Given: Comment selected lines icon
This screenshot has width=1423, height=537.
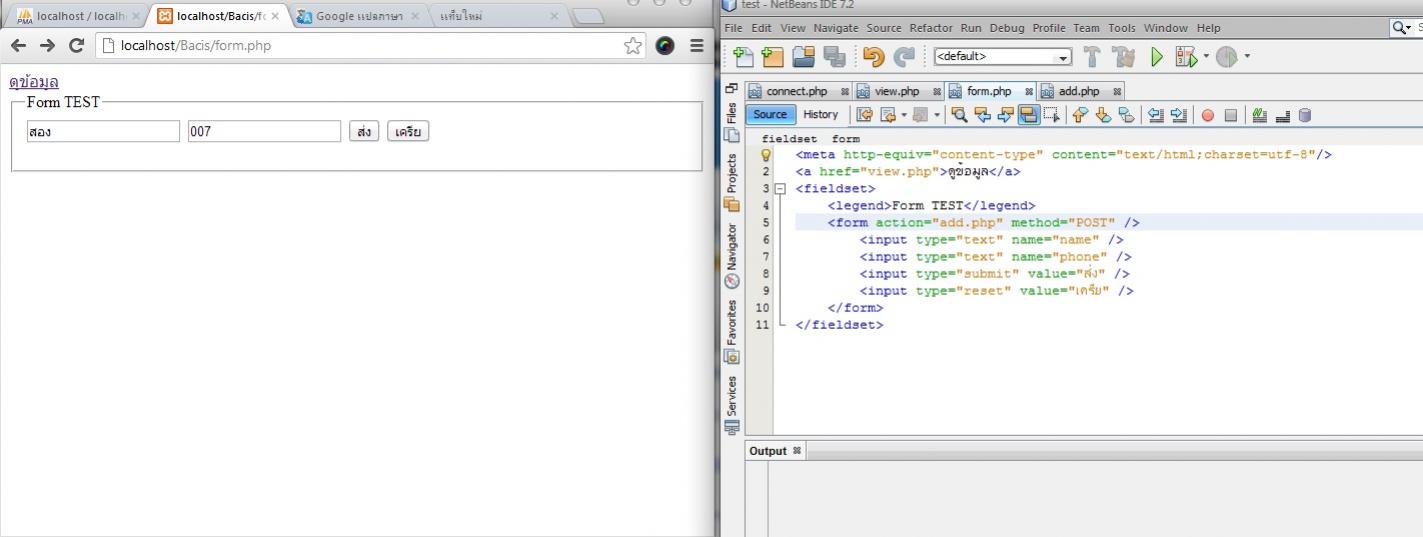Looking at the screenshot, I should [1260, 115].
